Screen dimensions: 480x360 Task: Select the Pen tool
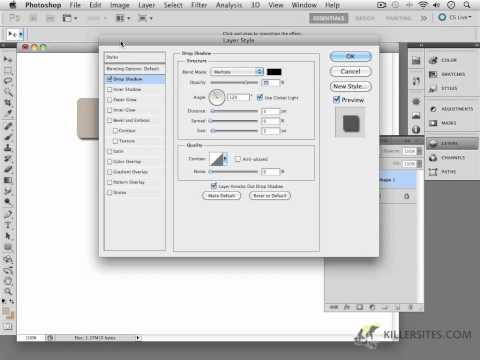coord(7,214)
